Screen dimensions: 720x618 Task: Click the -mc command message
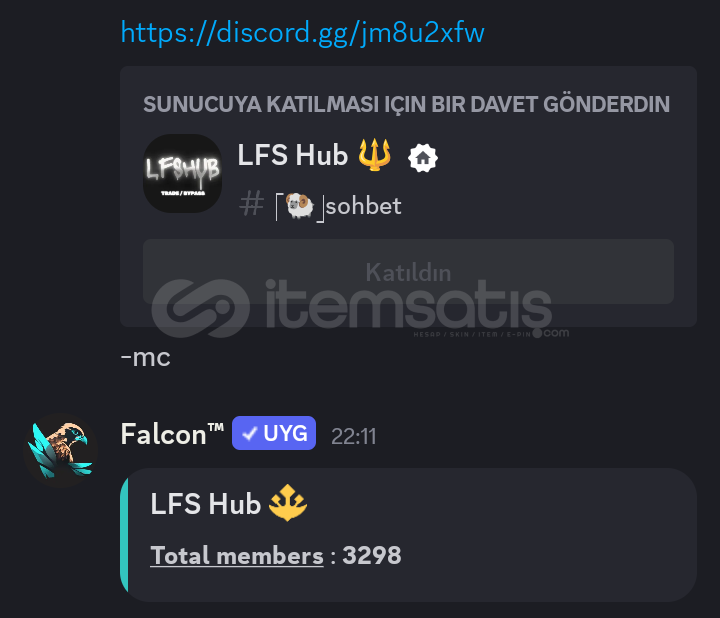click(145, 357)
